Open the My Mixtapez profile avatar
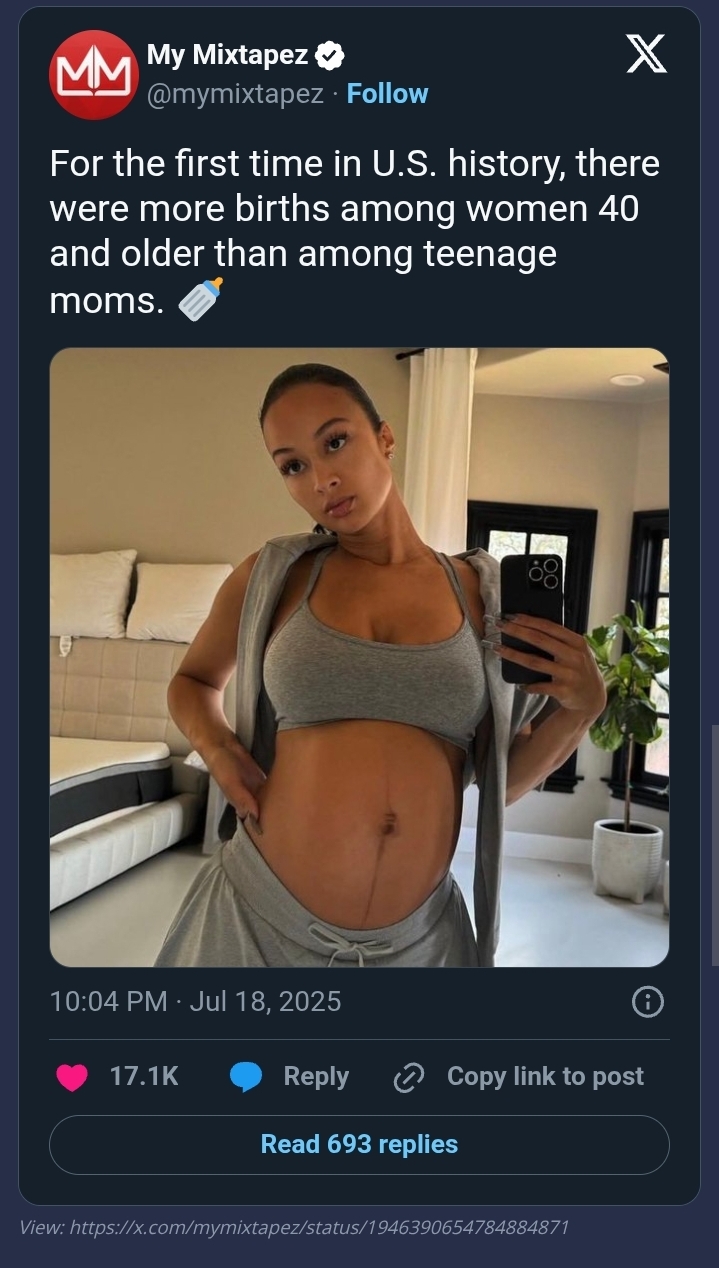 tap(94, 75)
